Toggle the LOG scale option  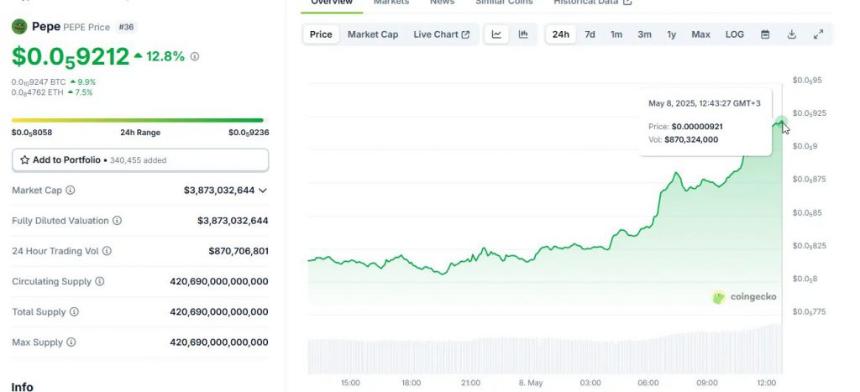click(x=734, y=35)
